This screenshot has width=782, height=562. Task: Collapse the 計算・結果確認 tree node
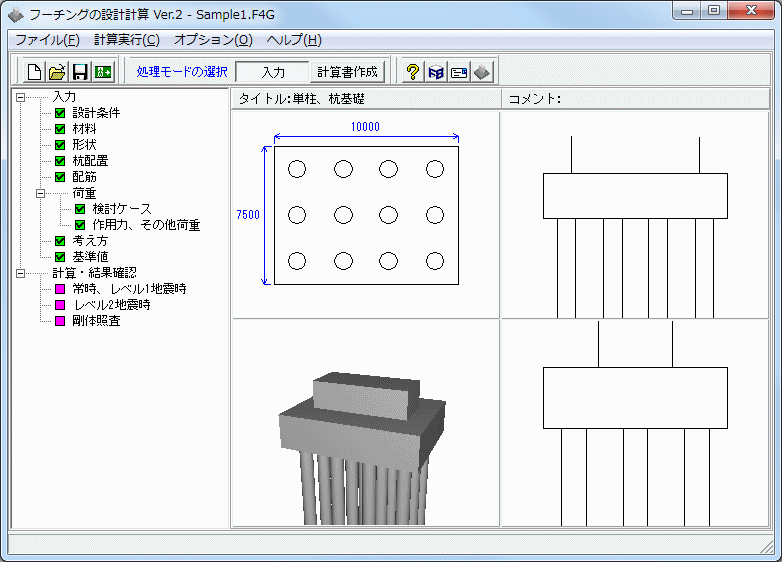point(20,273)
